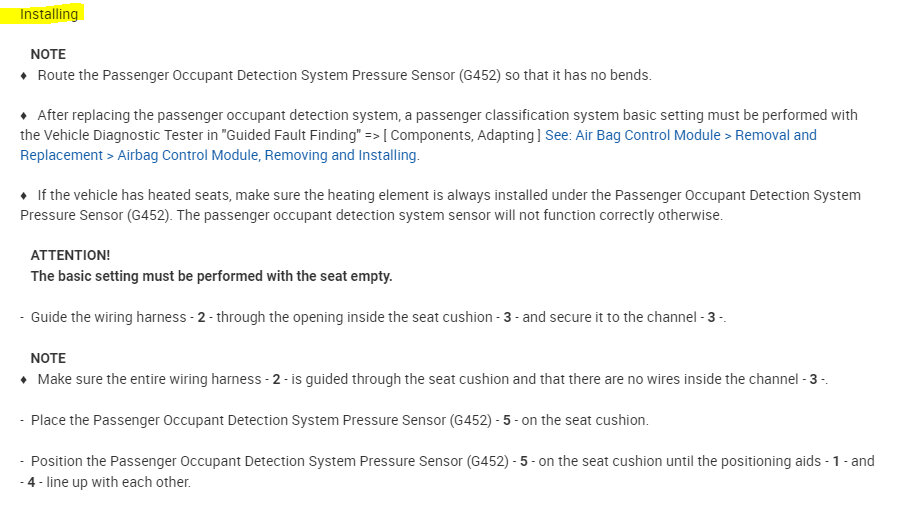Click the diamond bullet before "Make sure the entire"

pyautogui.click(x=24, y=379)
